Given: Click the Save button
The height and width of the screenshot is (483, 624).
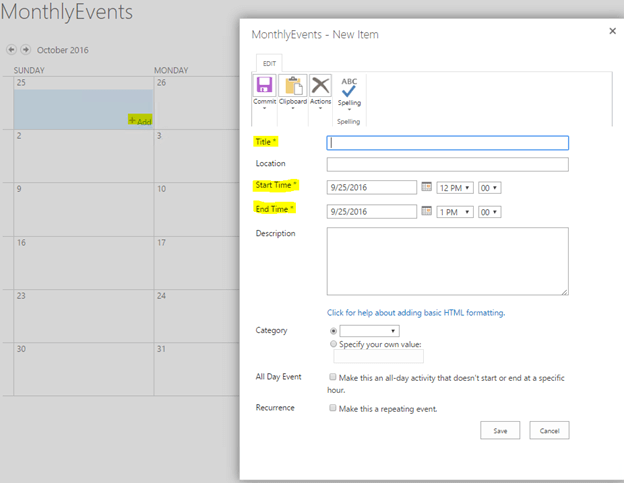Looking at the screenshot, I should tap(500, 430).
